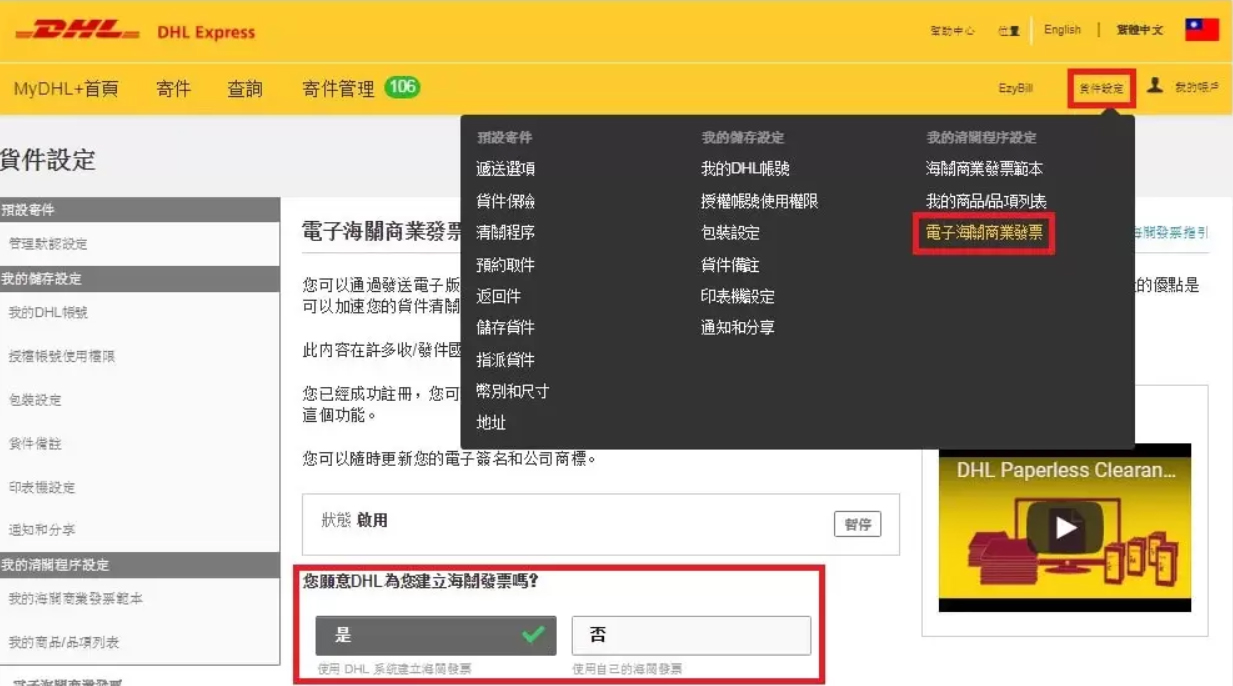
Task: Choose 通知和分享 in the dark dropdown menu
Action: tap(738, 327)
